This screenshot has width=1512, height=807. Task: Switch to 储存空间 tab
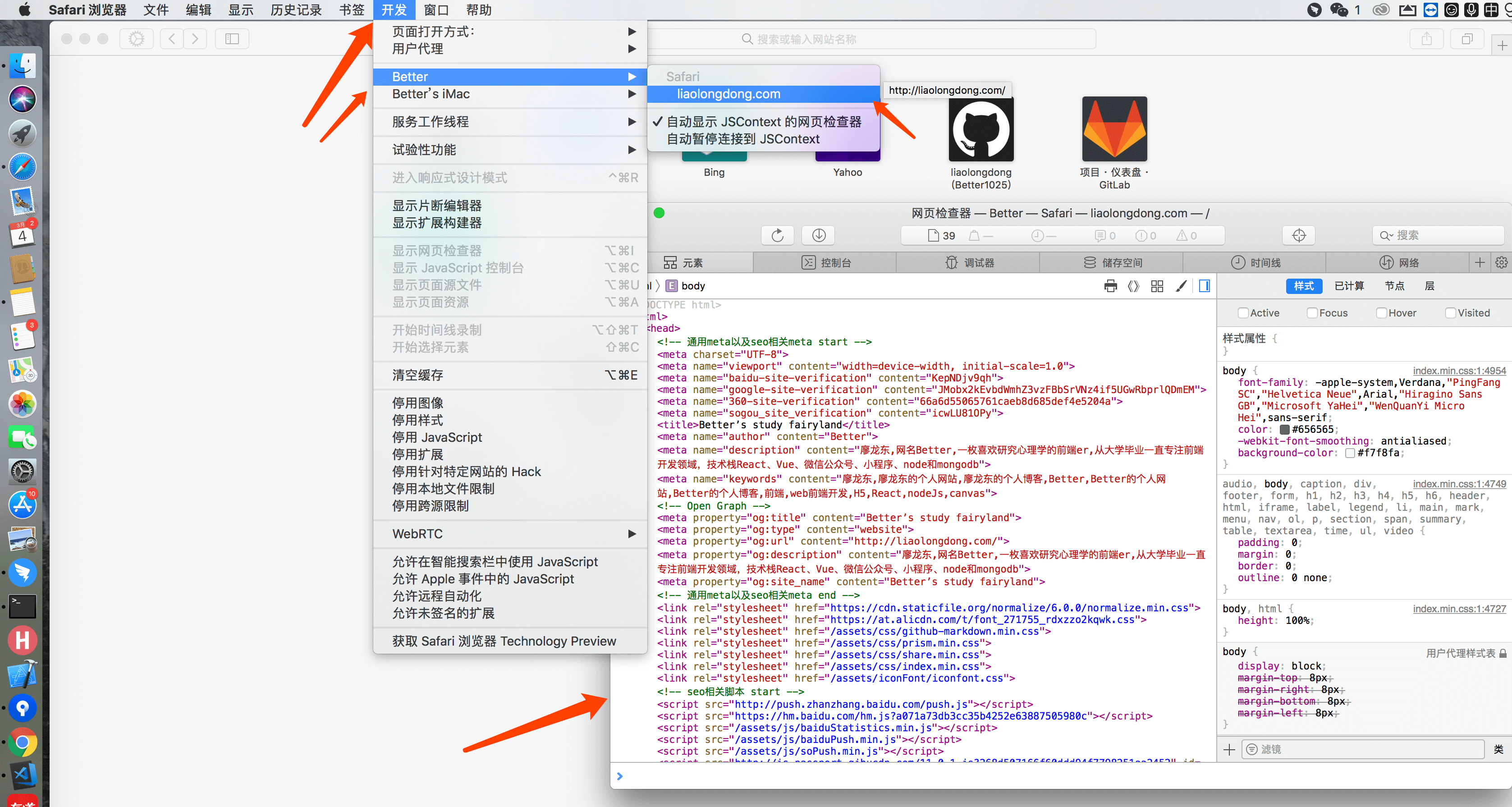(1112, 262)
